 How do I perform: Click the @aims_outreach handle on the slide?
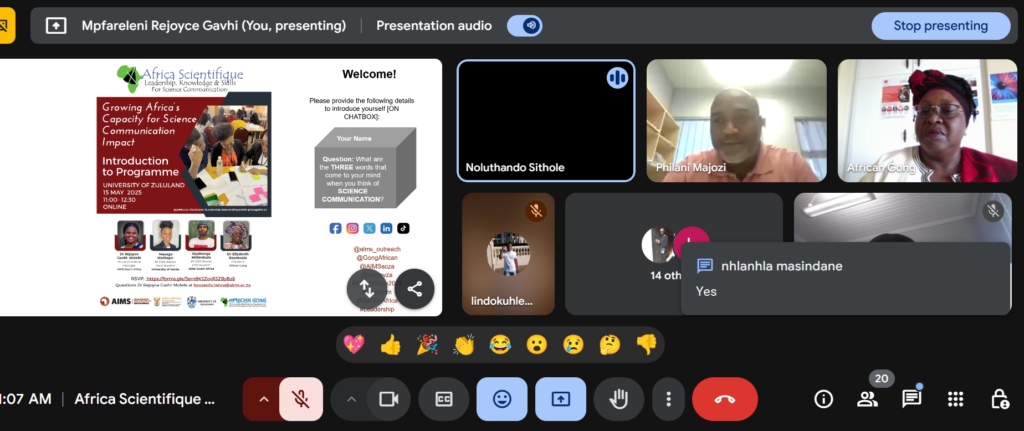pos(377,249)
